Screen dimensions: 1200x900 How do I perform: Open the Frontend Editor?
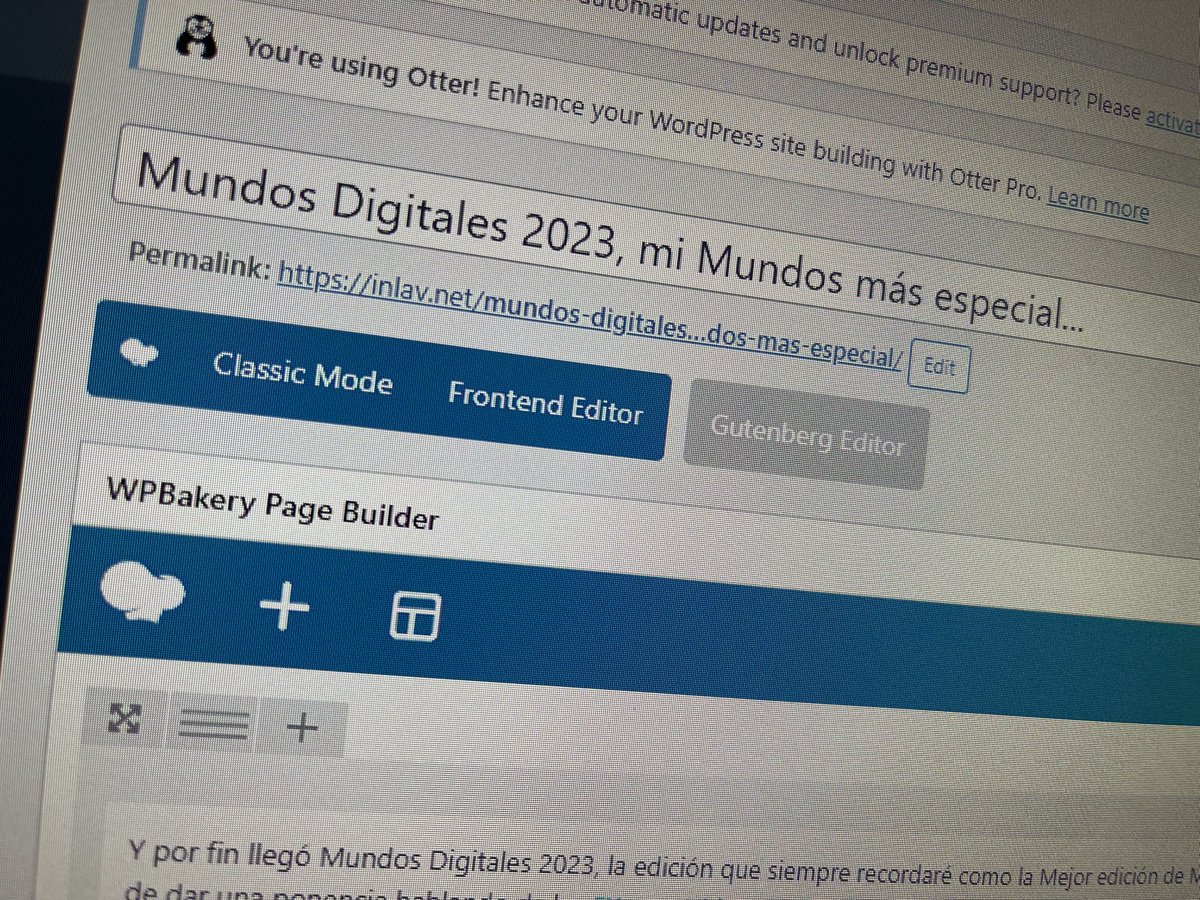click(x=545, y=403)
